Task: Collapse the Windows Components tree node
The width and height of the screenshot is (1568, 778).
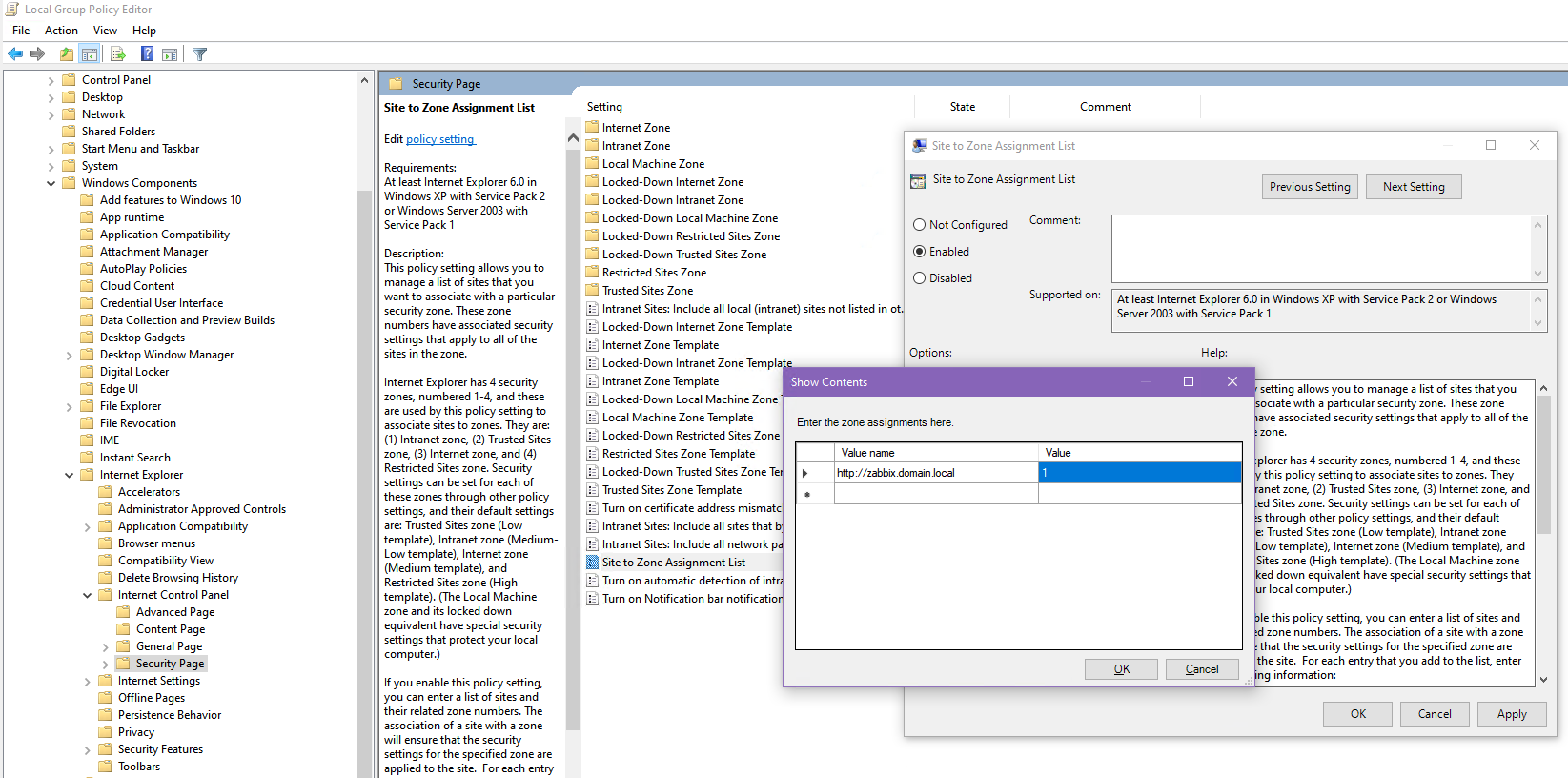Action: 51,183
